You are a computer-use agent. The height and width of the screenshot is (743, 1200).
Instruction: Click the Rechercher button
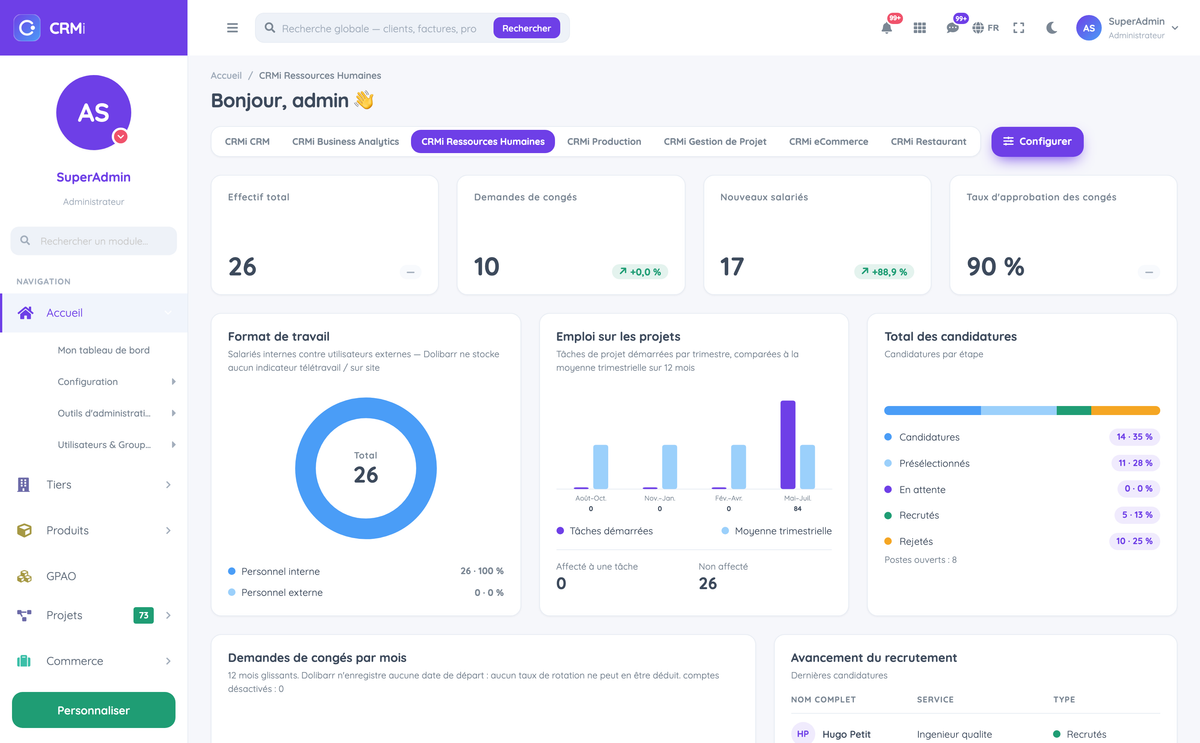(526, 28)
